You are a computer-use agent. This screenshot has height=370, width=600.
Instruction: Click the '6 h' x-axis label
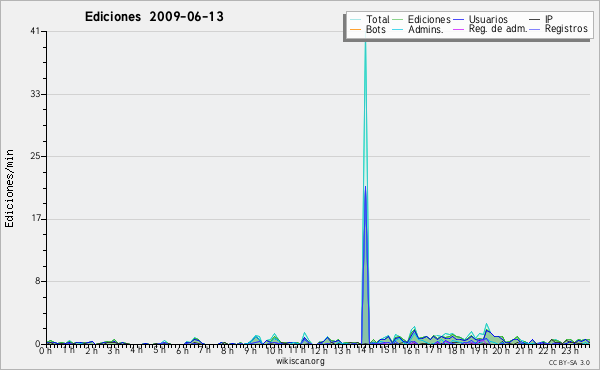(x=182, y=350)
